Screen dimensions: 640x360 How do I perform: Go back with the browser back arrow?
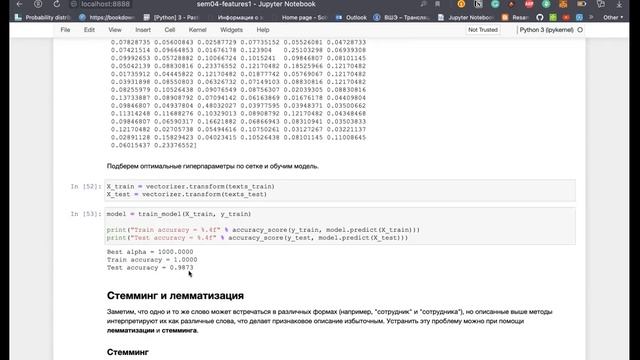(19, 4)
